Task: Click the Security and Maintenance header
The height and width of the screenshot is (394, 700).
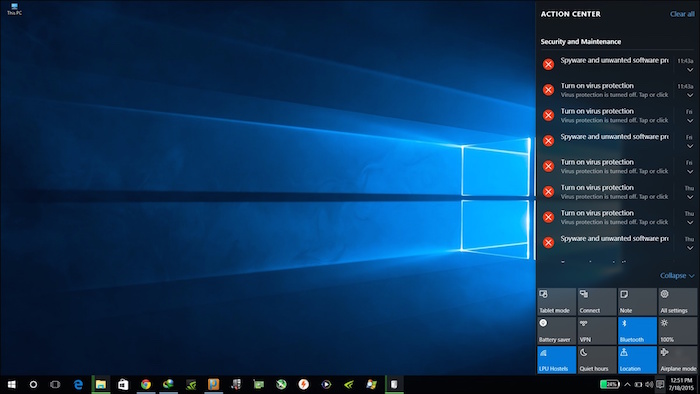Action: tap(581, 41)
